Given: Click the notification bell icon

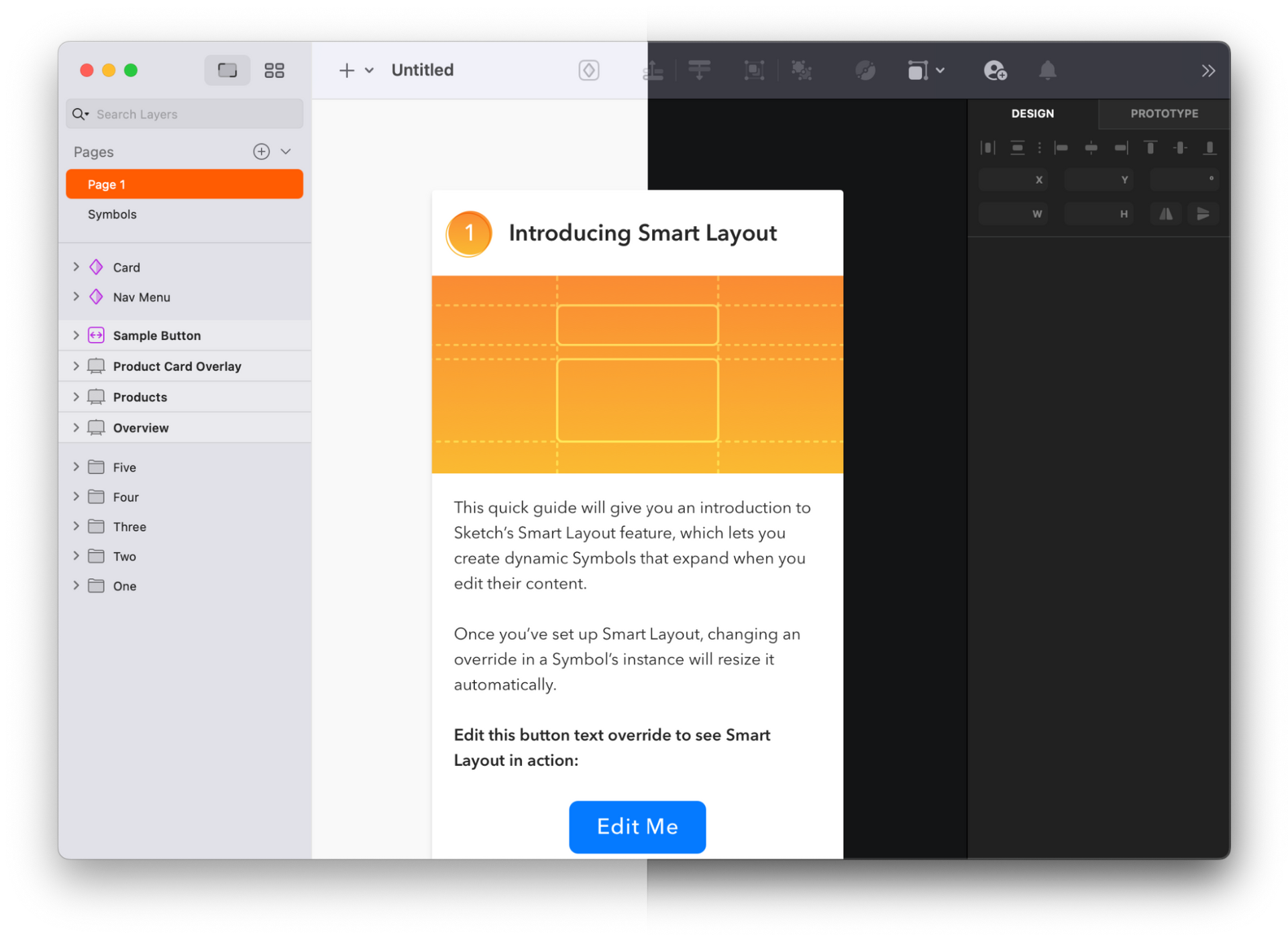Looking at the screenshot, I should (x=1048, y=70).
